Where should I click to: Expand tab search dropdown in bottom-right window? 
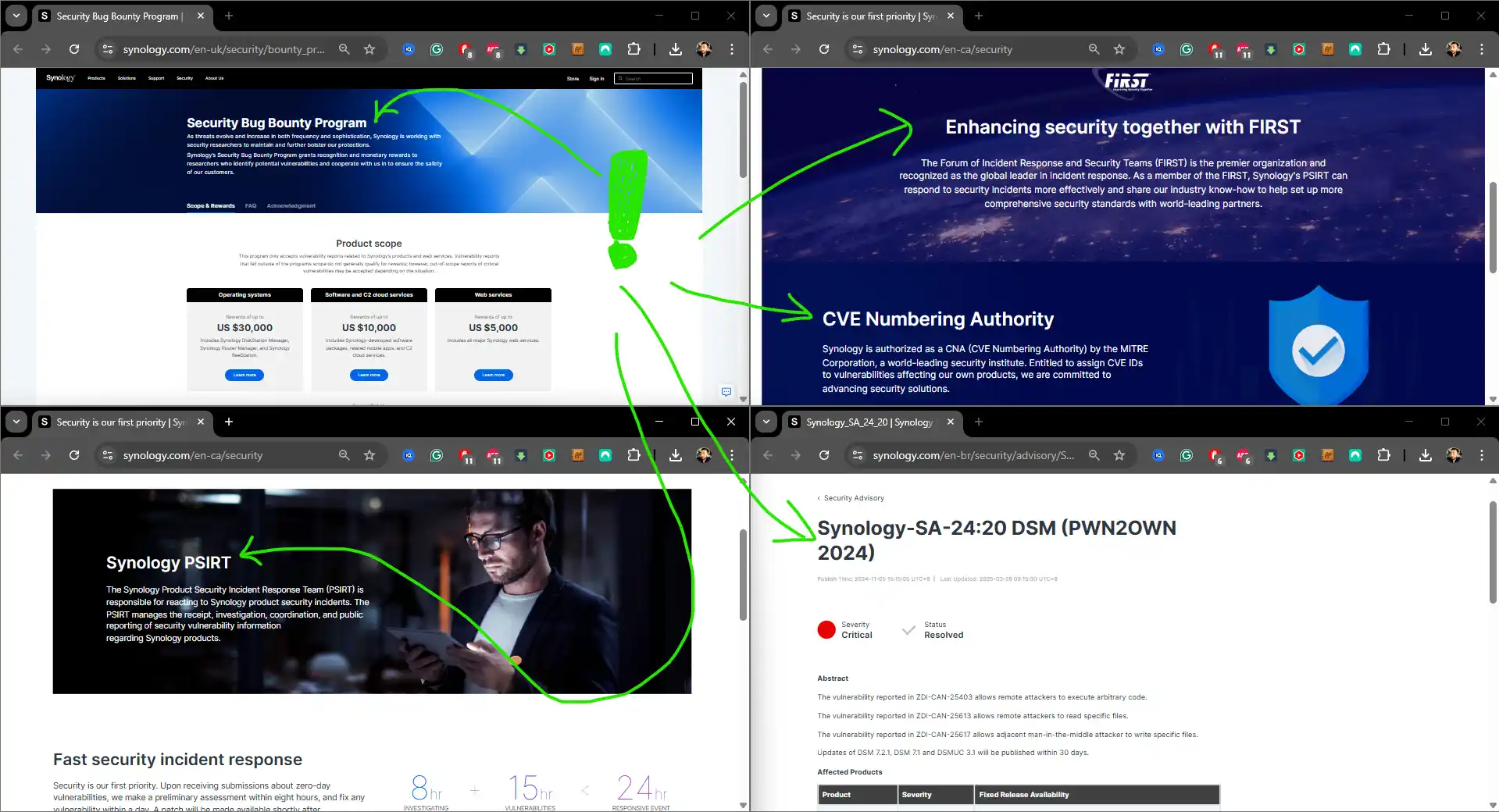(x=766, y=422)
